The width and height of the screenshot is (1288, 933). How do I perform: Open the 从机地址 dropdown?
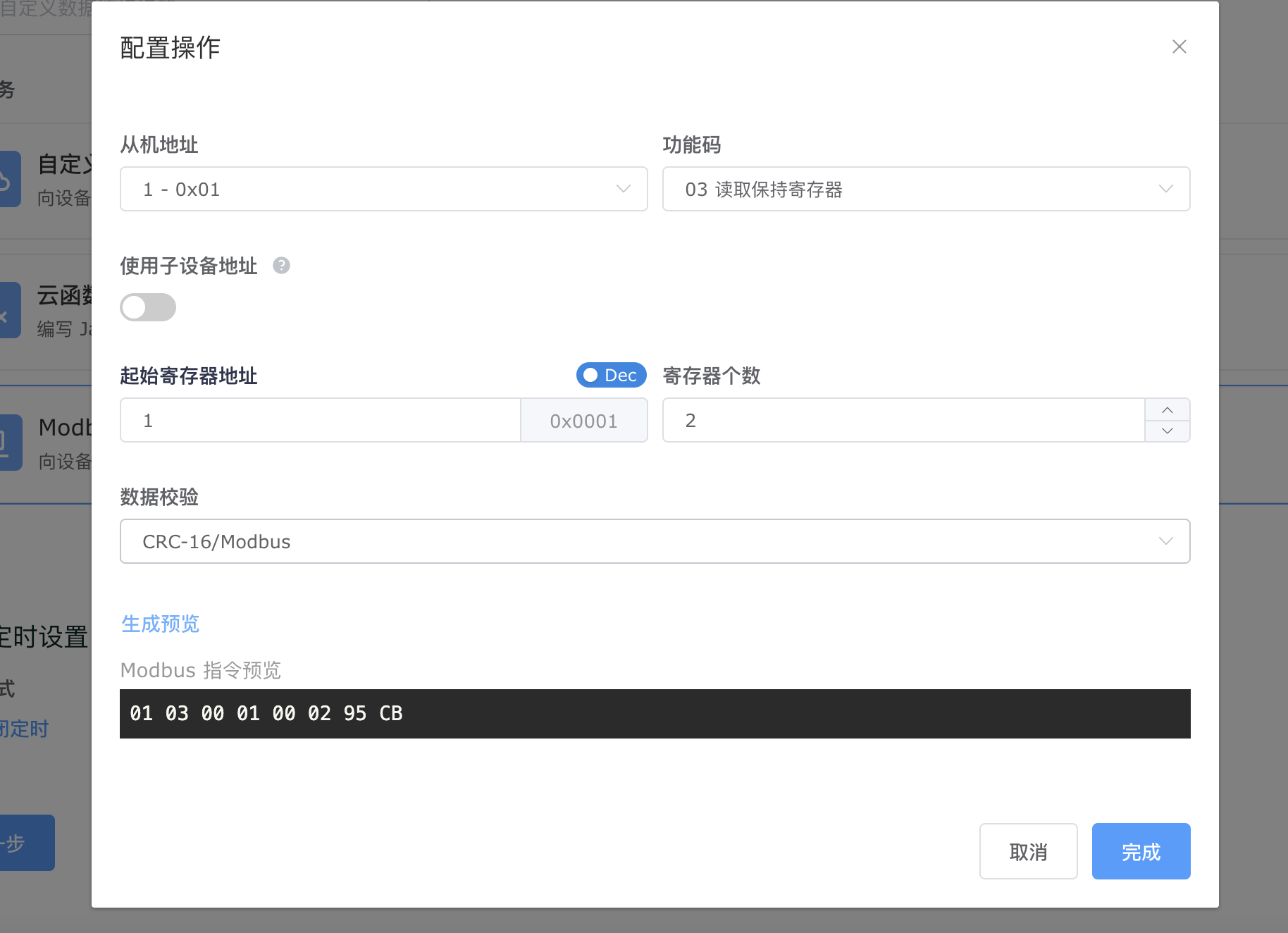pos(384,189)
